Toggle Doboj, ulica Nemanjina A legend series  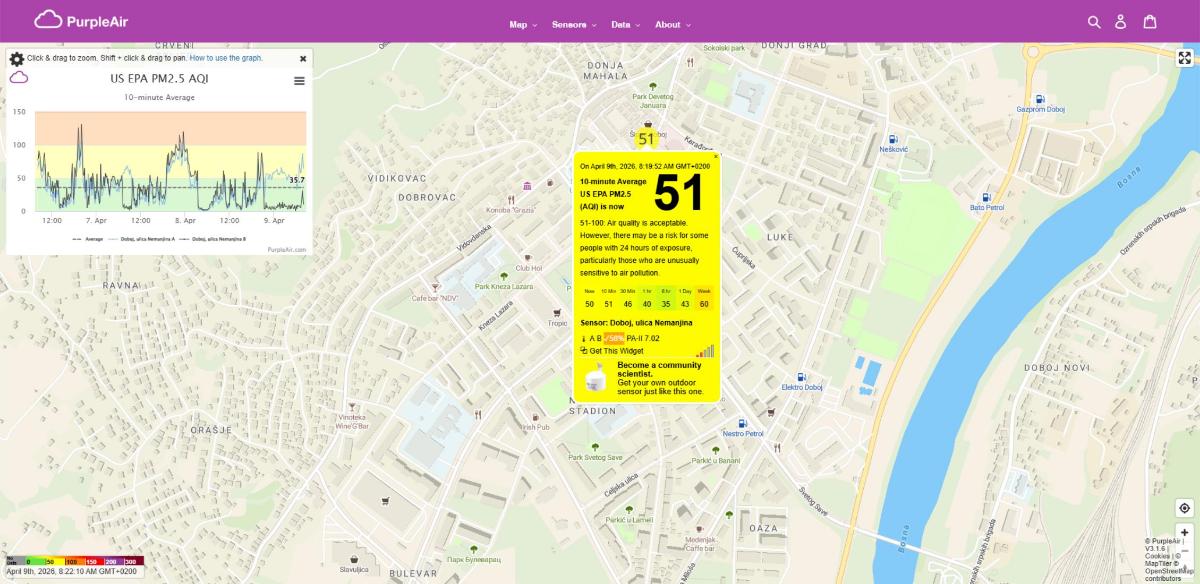point(147,239)
